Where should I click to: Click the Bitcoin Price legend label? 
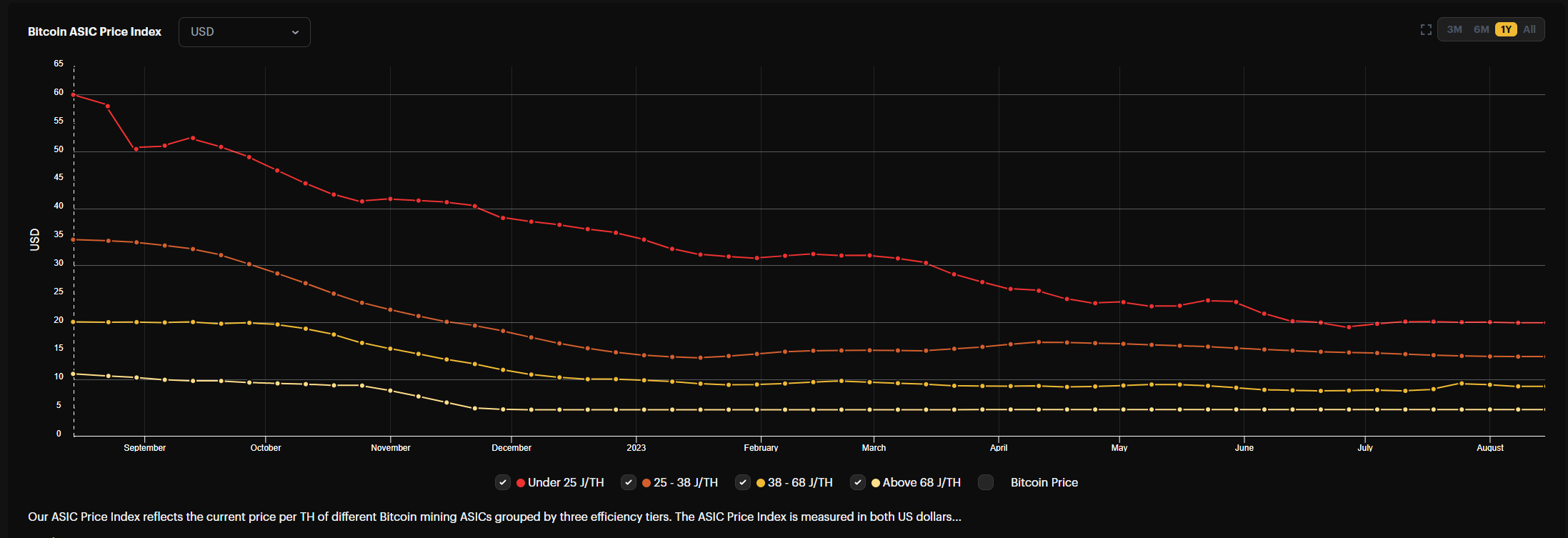(x=1044, y=483)
